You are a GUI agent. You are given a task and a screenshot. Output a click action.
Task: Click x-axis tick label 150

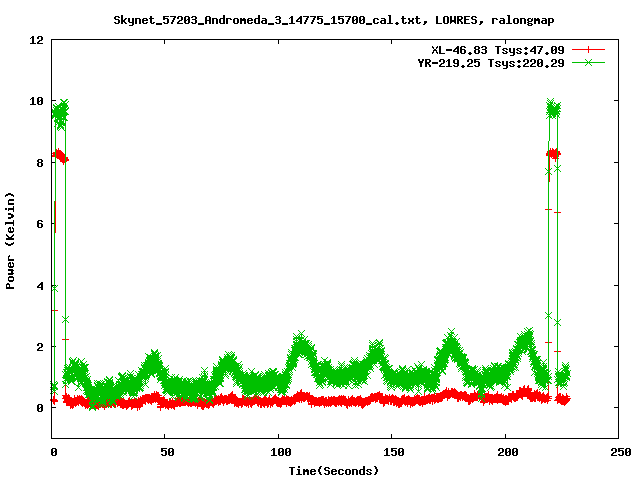coord(394,452)
